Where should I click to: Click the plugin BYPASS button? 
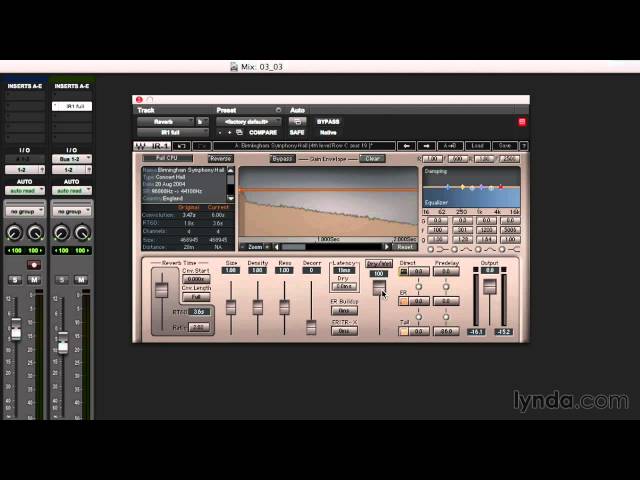328,122
